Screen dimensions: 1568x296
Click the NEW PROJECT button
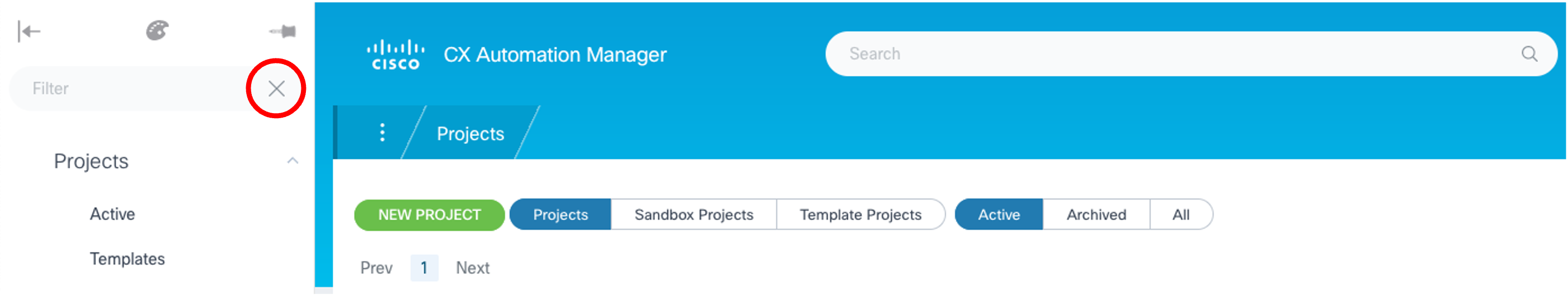(x=429, y=215)
